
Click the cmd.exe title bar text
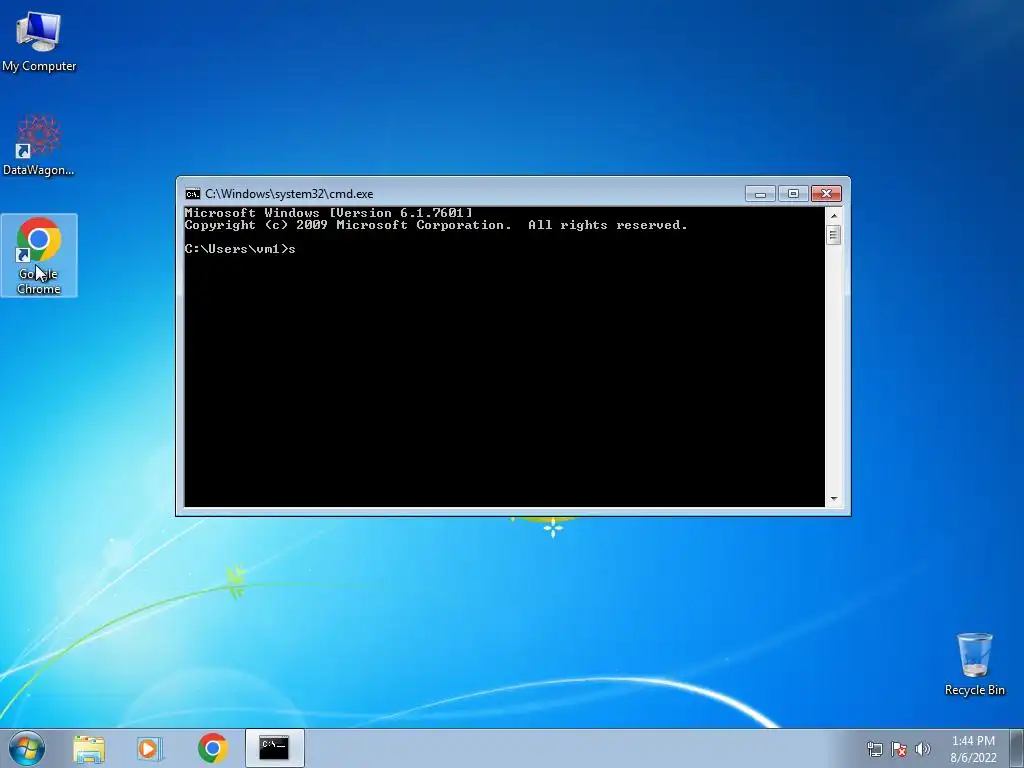[x=289, y=194]
